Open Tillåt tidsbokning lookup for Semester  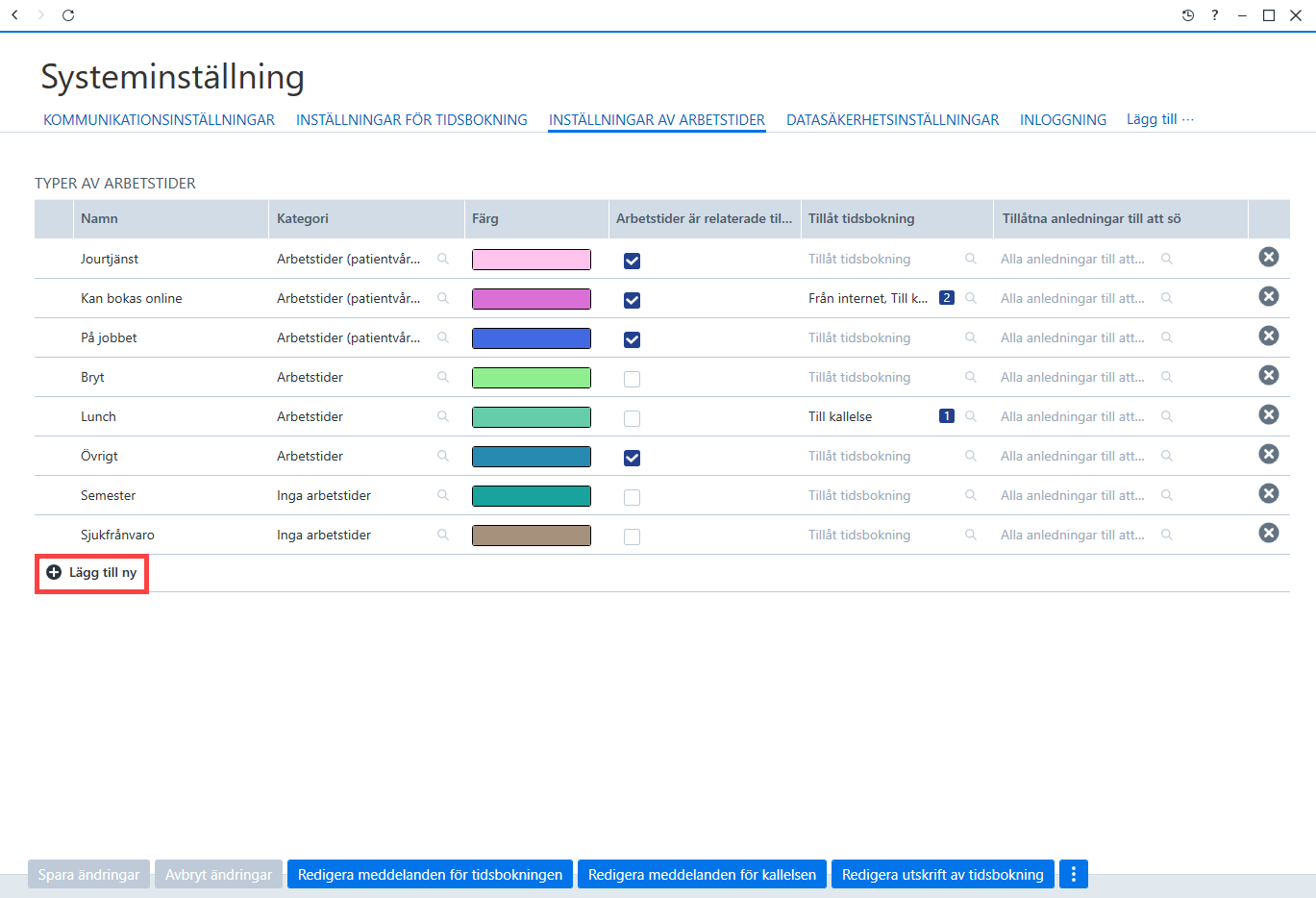point(971,495)
